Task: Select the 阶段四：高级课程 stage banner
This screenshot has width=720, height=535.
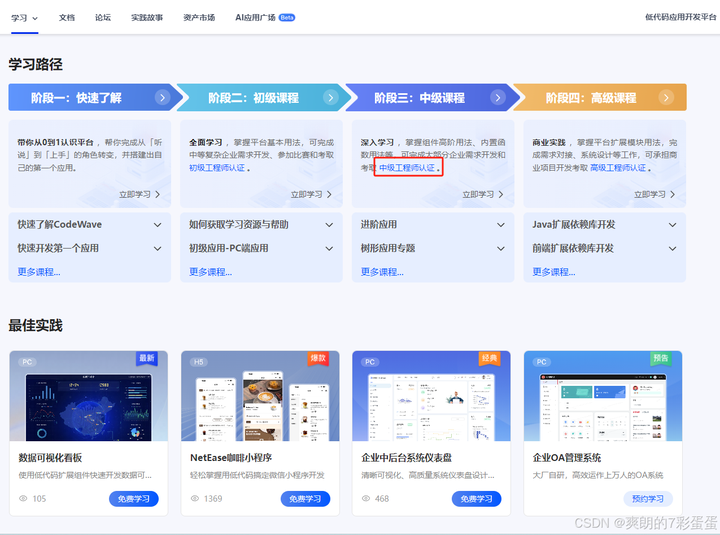Action: (600, 97)
